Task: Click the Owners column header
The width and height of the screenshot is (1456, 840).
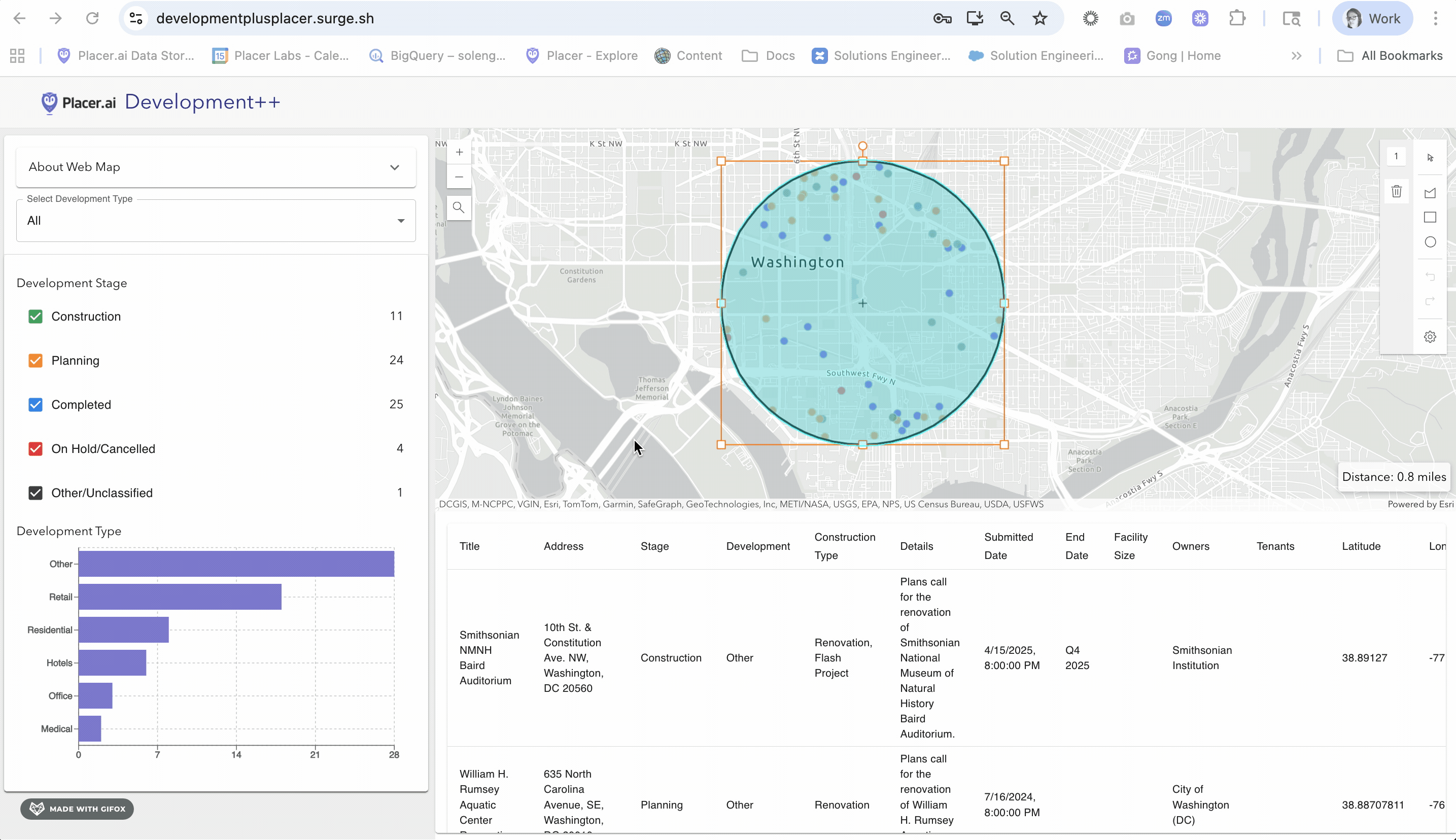Action: pyautogui.click(x=1191, y=546)
